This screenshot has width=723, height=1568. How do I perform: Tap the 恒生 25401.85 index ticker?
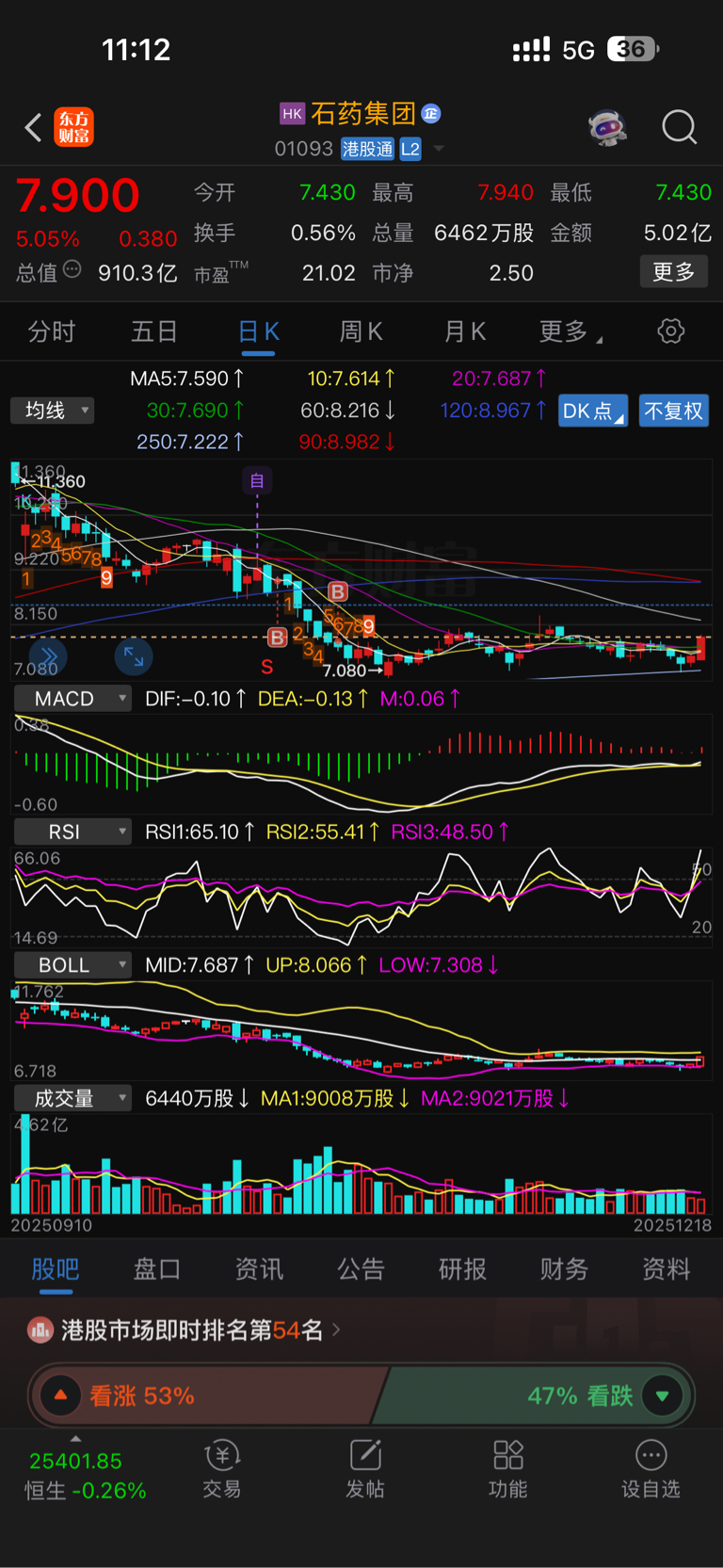(x=85, y=1476)
